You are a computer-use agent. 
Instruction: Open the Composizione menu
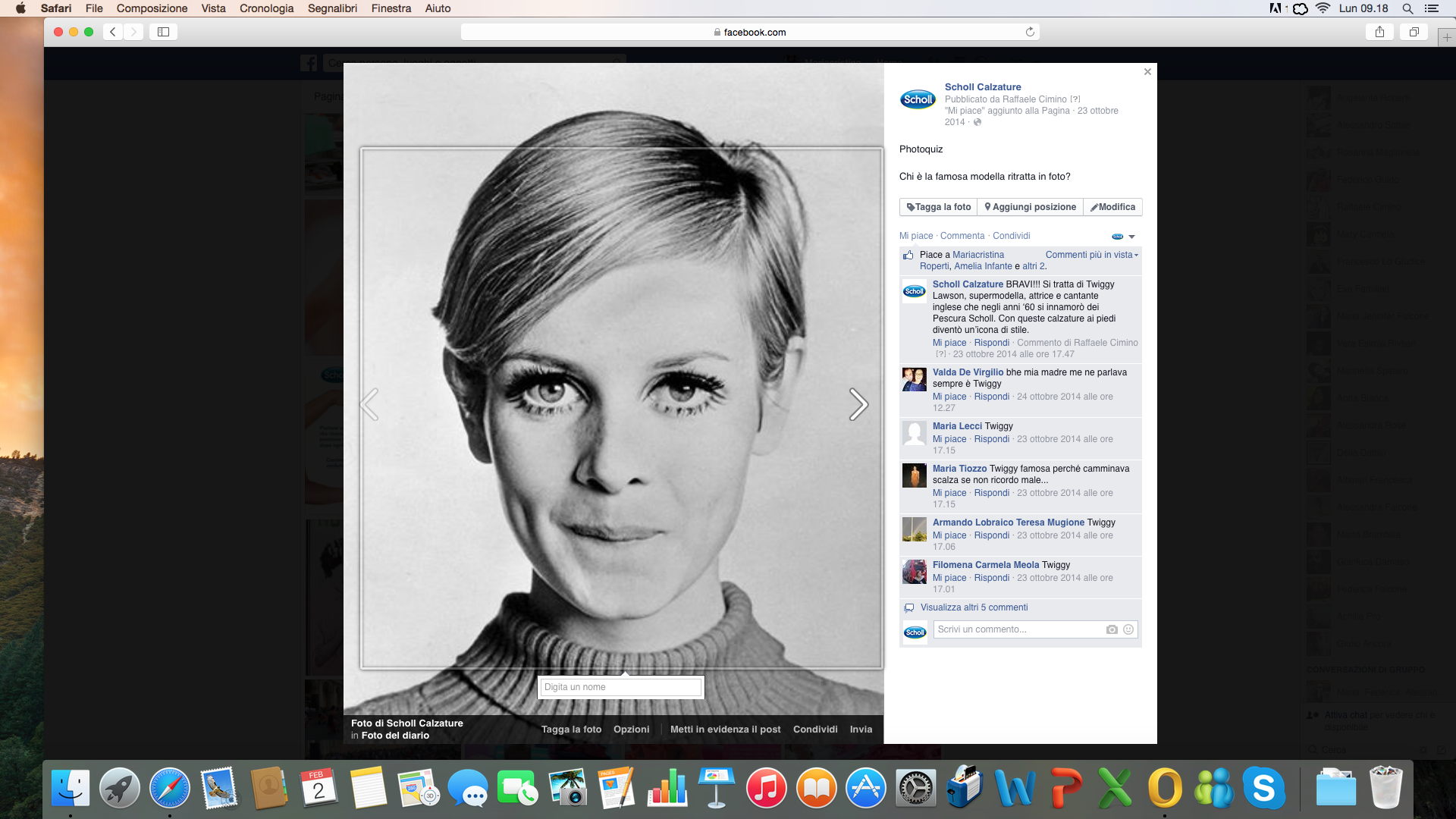pos(152,8)
